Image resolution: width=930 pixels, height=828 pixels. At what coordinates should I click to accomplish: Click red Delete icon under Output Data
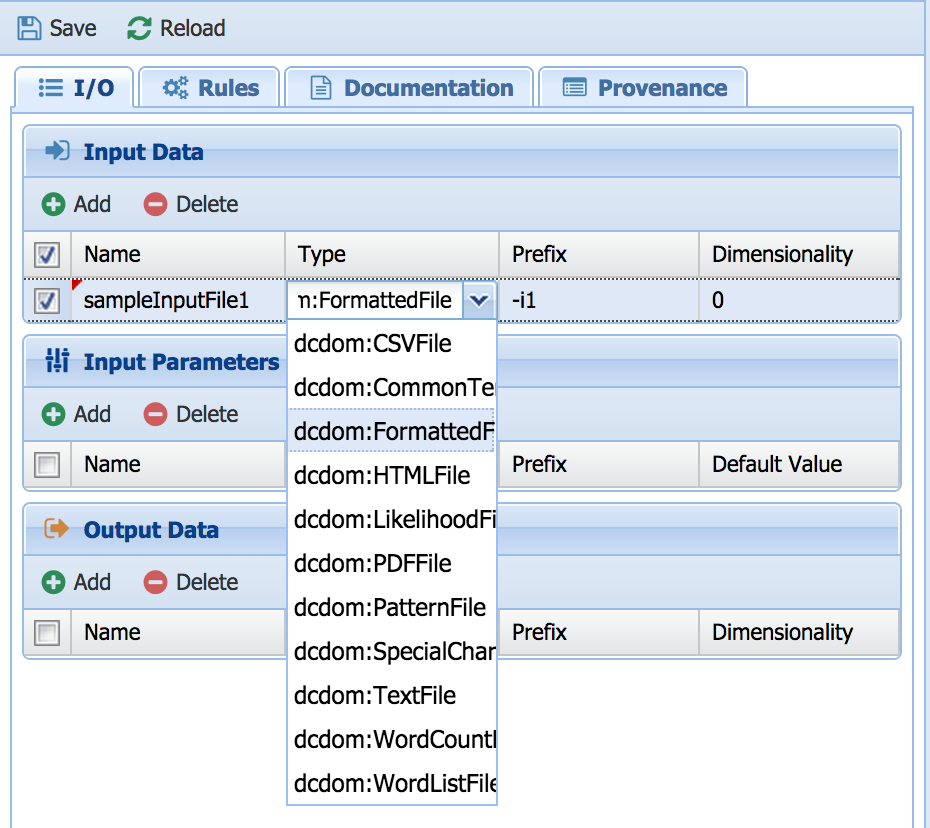[x=155, y=582]
